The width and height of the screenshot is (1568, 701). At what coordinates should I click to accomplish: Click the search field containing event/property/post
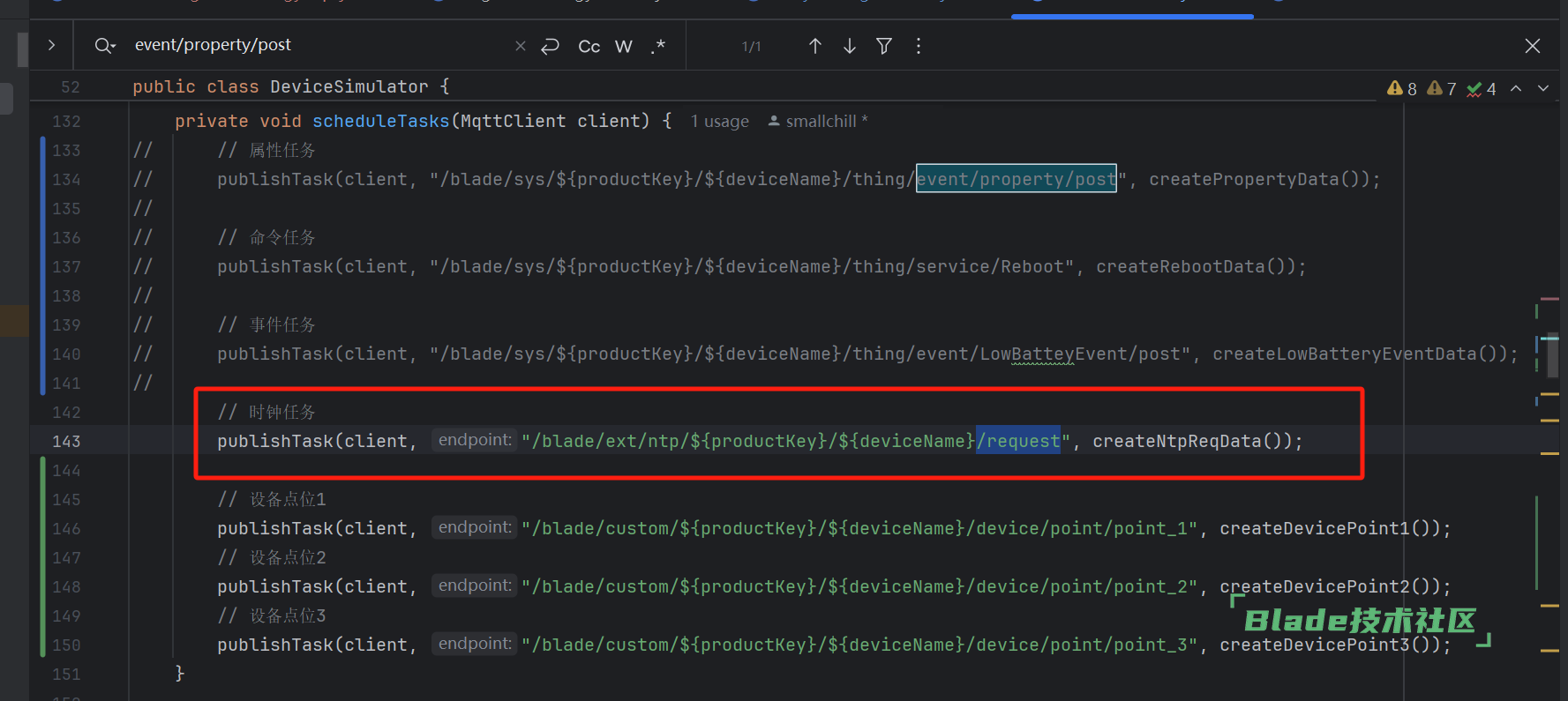coord(318,45)
